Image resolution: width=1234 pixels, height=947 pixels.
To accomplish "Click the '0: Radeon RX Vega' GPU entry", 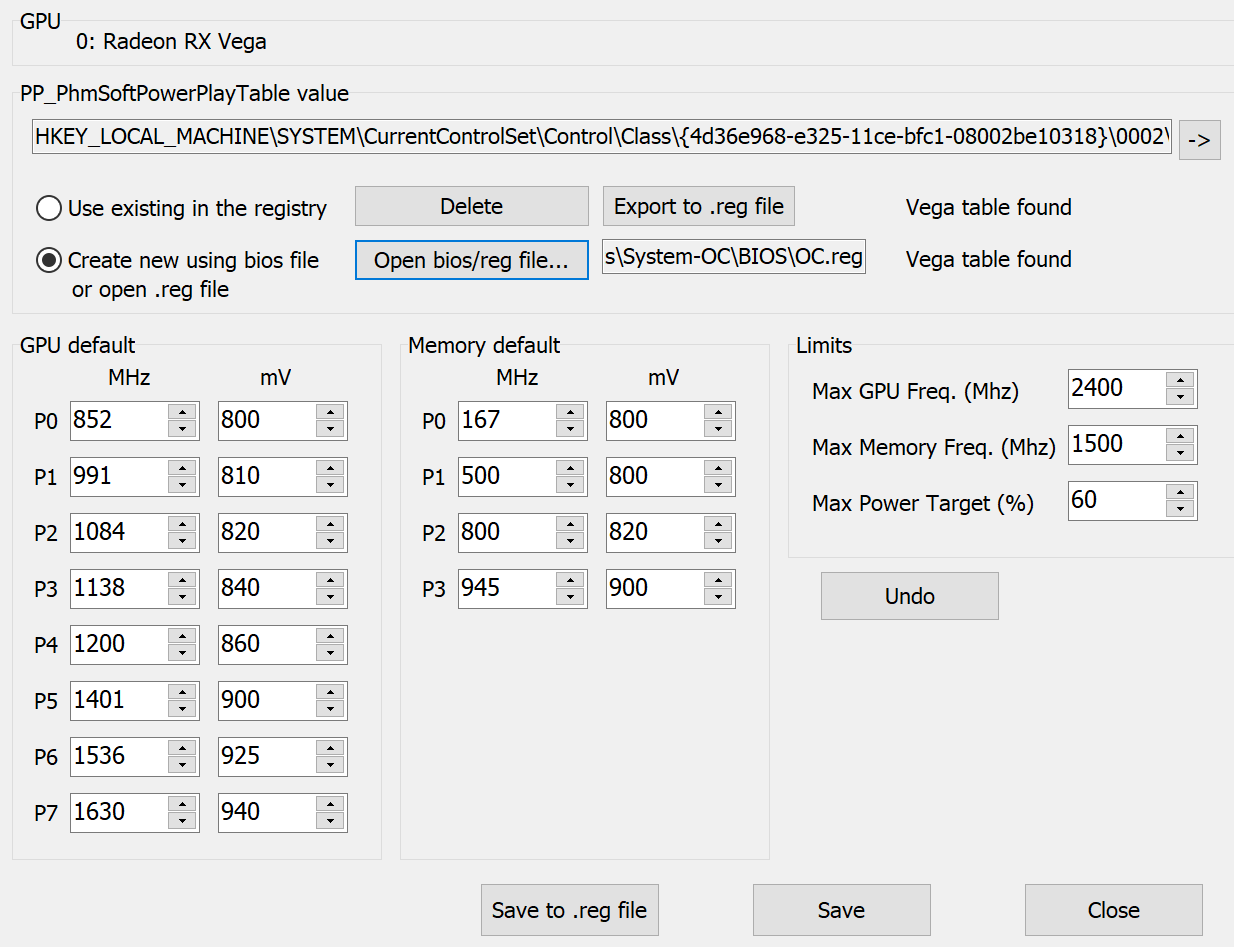I will [171, 42].
